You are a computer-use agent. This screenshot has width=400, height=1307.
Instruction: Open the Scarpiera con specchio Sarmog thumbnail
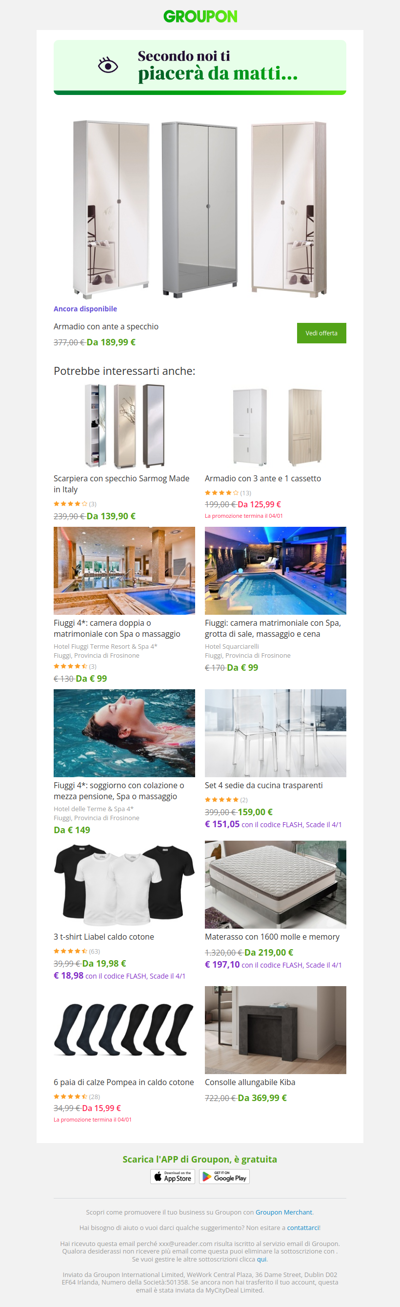coord(124,427)
